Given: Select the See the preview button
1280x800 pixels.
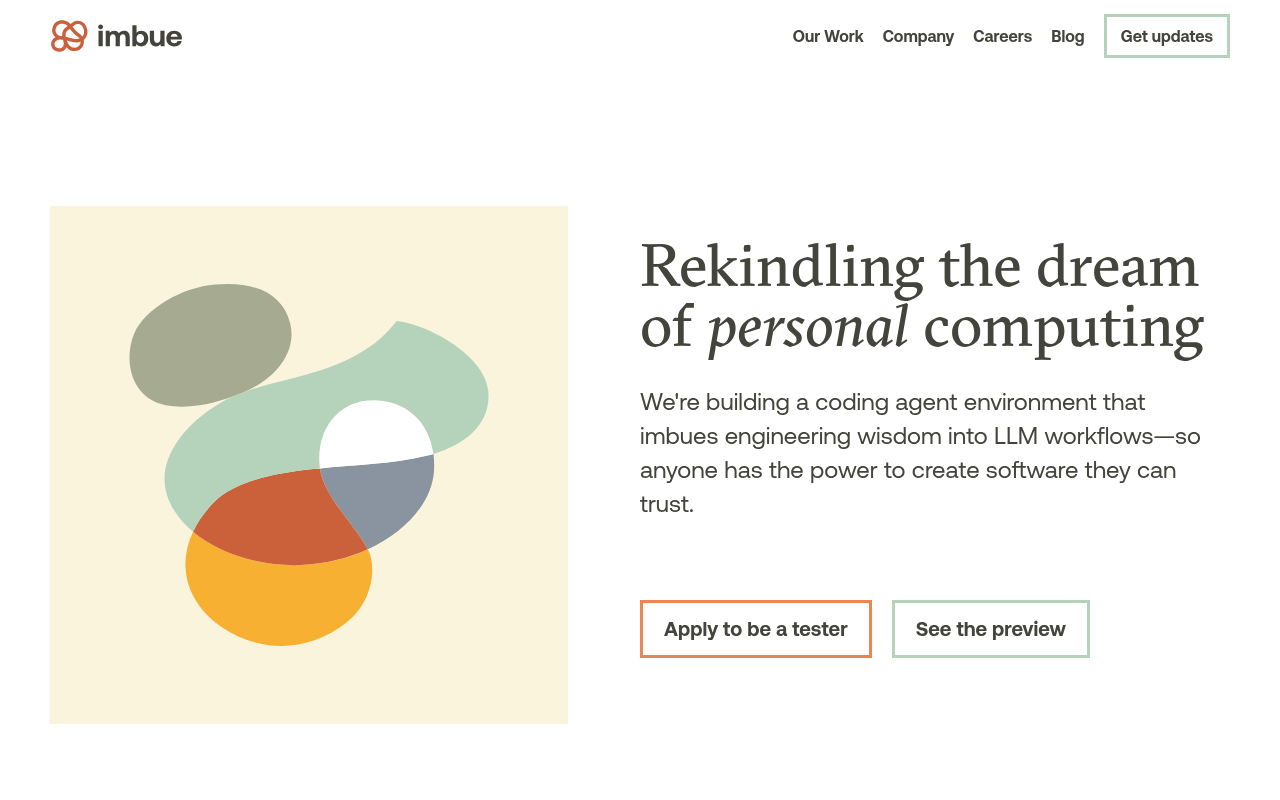Looking at the screenshot, I should click(x=990, y=629).
